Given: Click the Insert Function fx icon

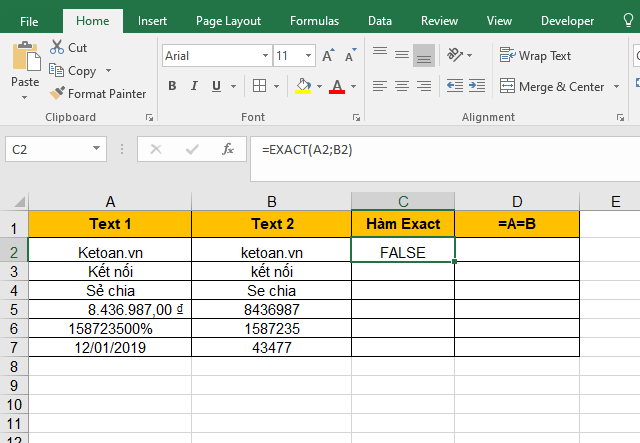Looking at the screenshot, I should click(x=228, y=150).
